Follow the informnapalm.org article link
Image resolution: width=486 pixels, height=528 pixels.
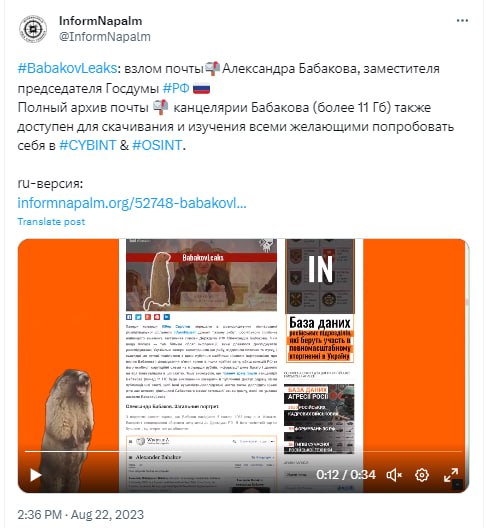point(132,203)
